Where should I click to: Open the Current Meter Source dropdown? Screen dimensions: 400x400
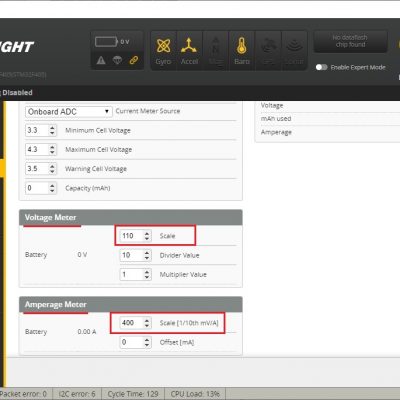point(68,112)
